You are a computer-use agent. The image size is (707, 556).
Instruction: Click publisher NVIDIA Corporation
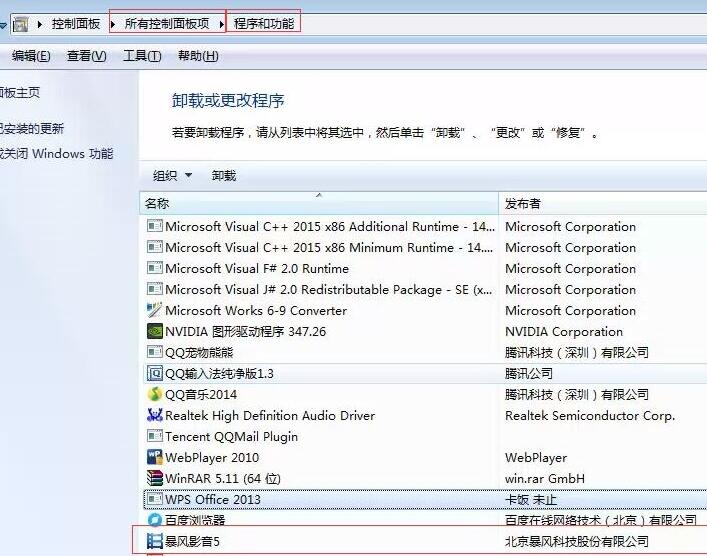564,331
